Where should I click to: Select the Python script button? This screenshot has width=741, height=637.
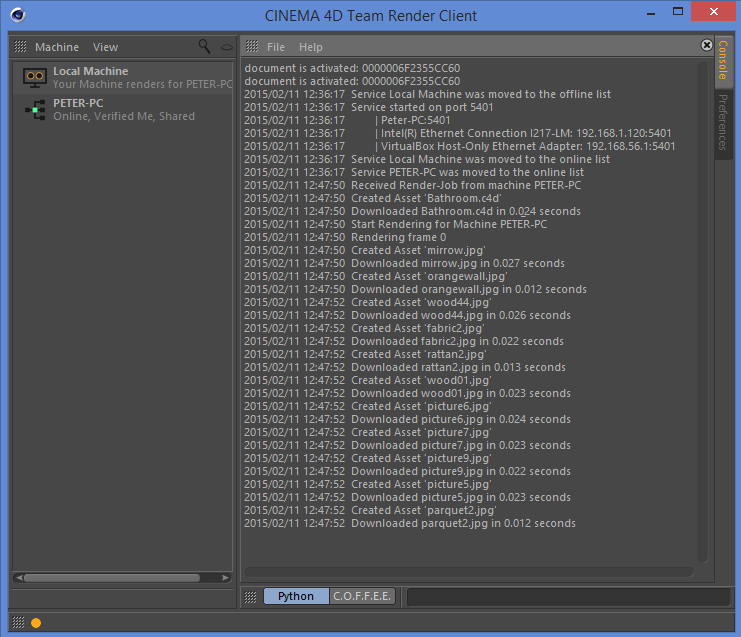[296, 596]
